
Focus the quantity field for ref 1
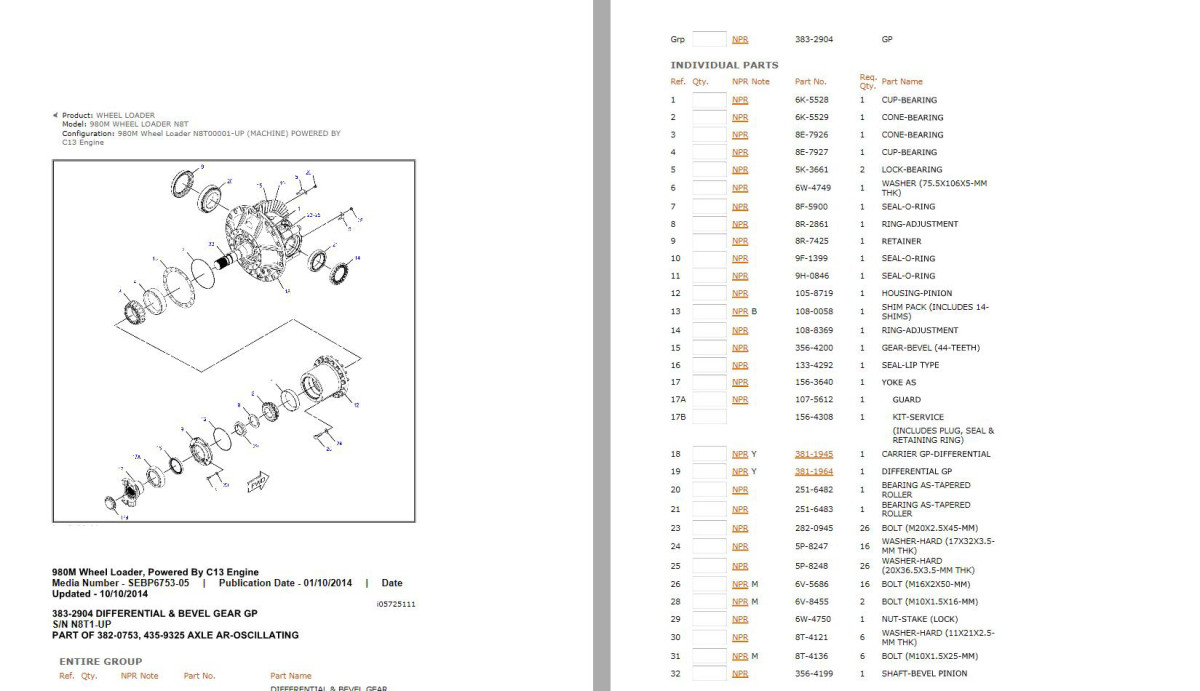(x=709, y=100)
